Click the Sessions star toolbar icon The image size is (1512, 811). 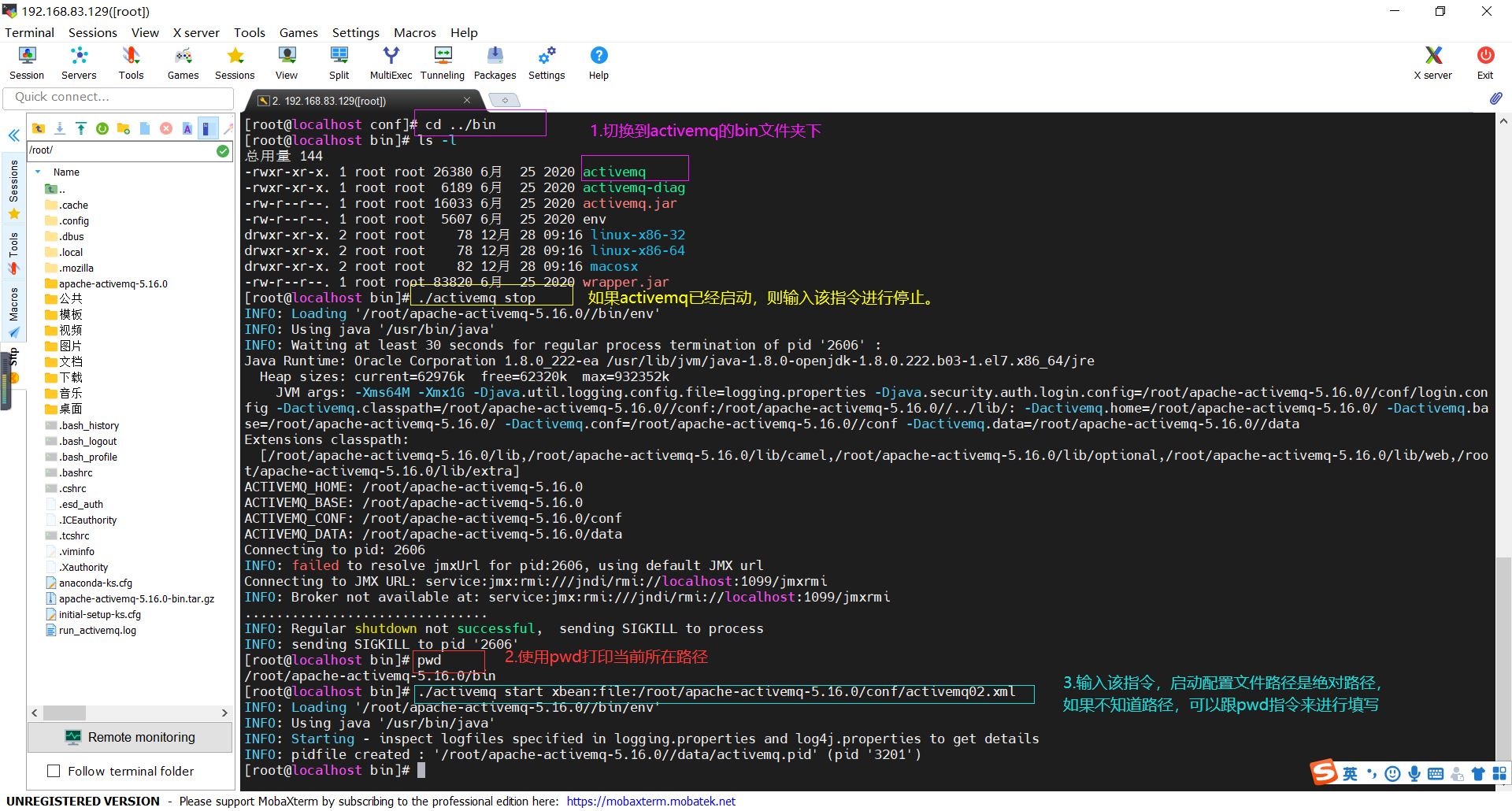(x=235, y=63)
